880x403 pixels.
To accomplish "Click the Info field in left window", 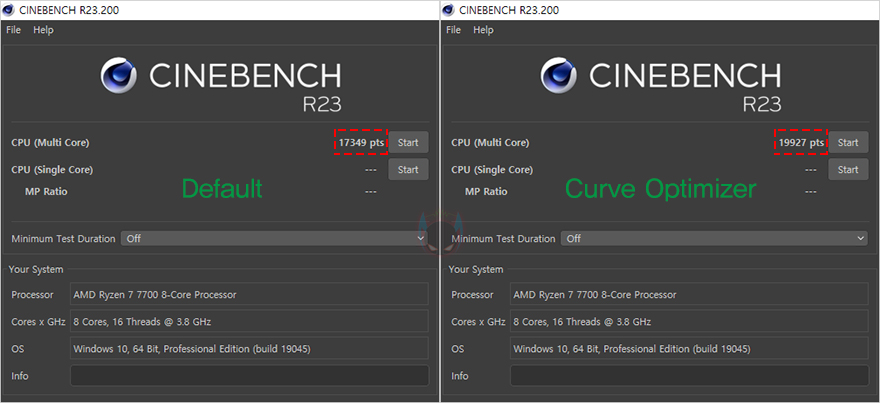I will coord(249,375).
